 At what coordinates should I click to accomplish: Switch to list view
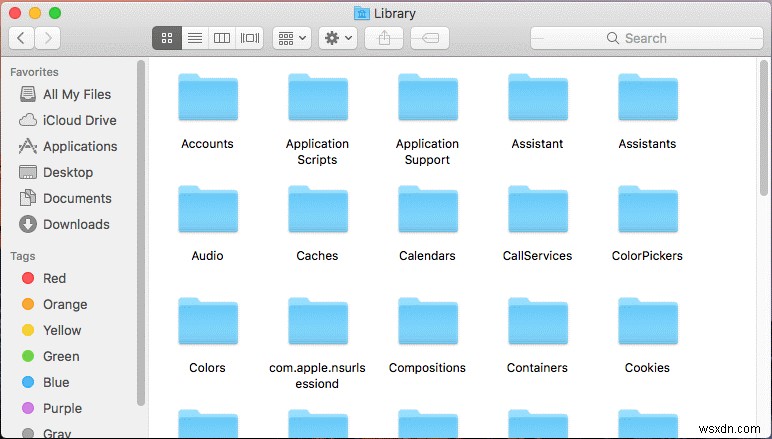pos(195,38)
